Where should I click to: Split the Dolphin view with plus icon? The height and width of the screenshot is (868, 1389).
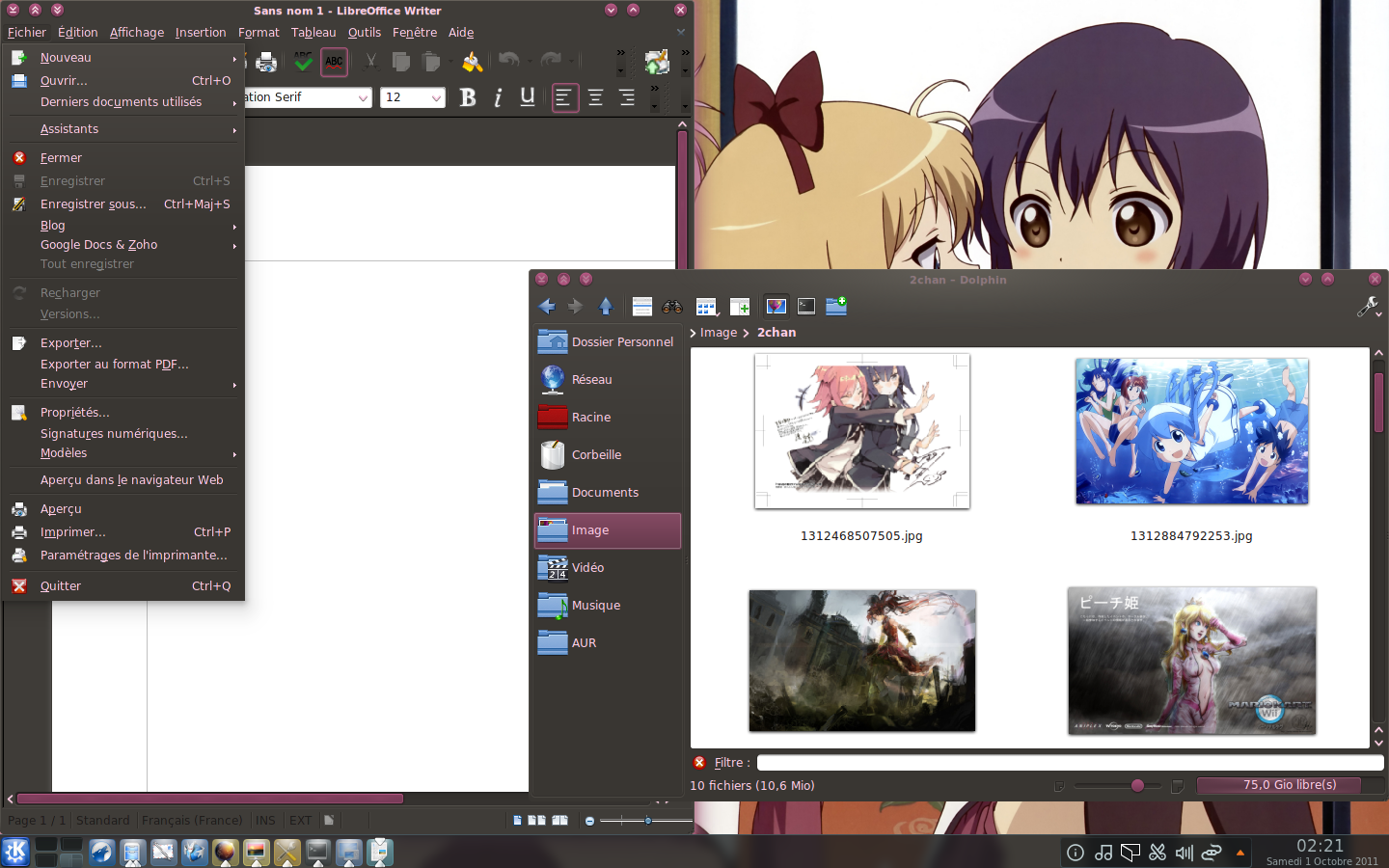[740, 307]
